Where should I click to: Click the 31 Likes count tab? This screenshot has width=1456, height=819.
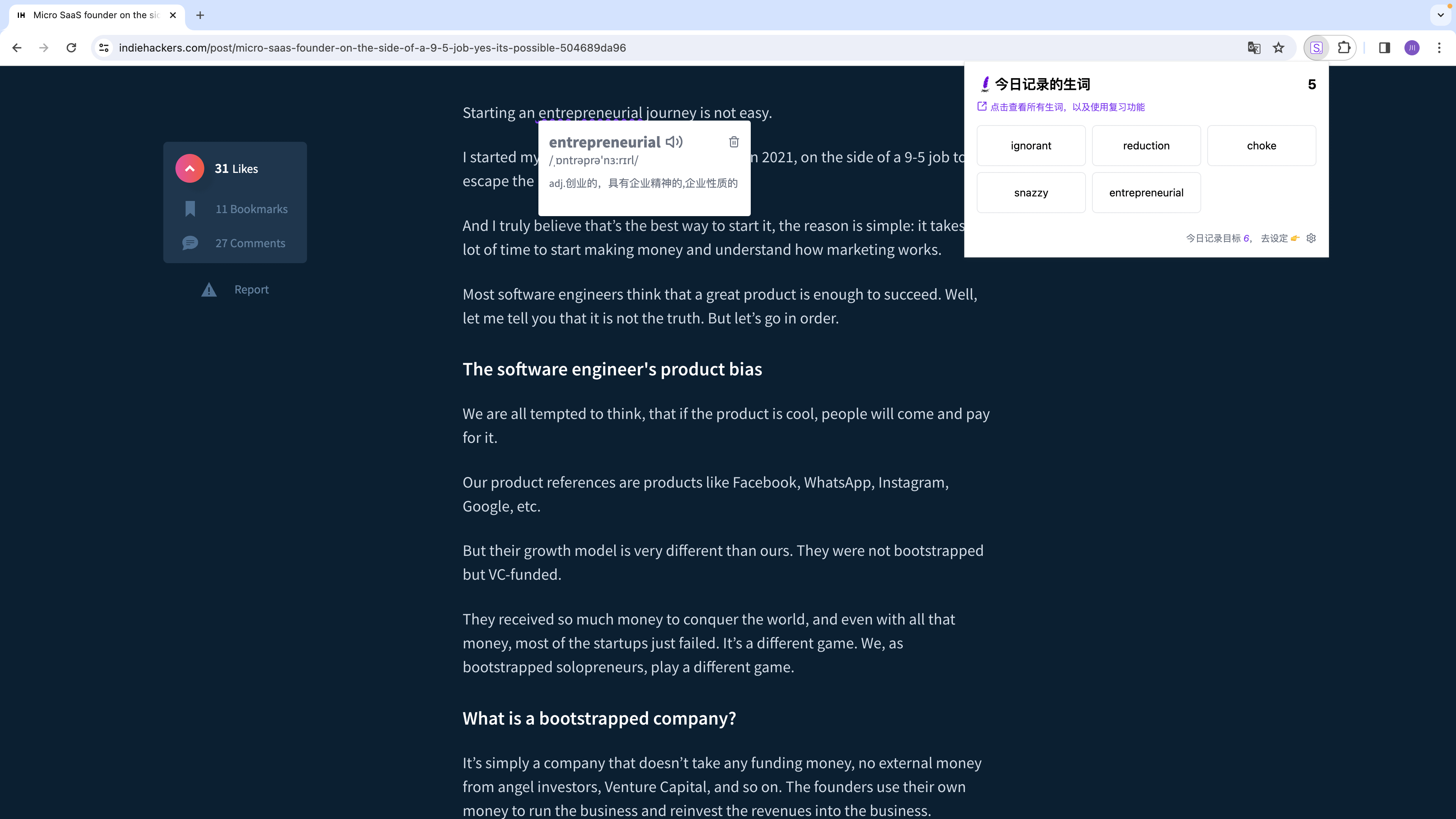236,168
